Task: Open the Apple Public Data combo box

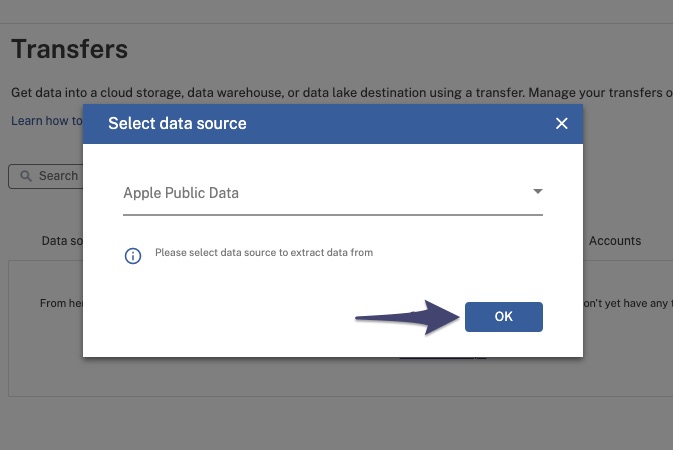Action: tap(333, 193)
